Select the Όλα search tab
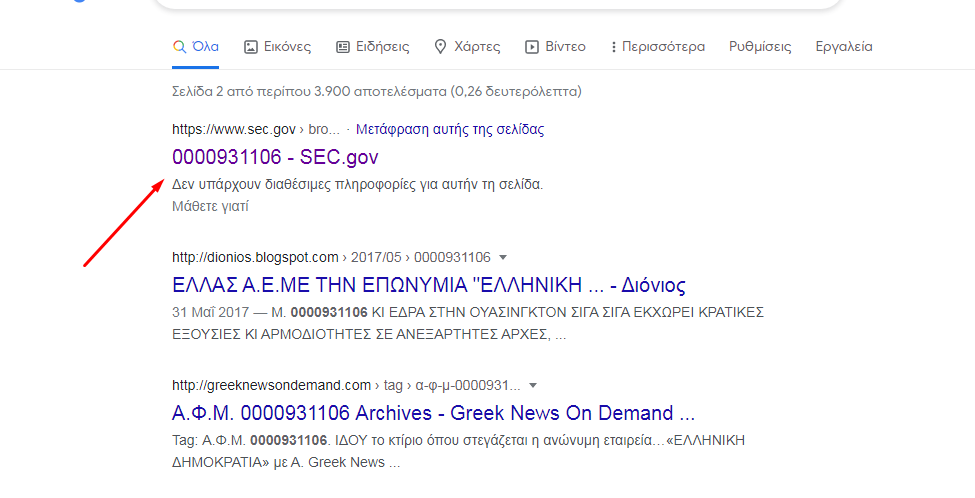Viewport: 975px width, 498px height. 195,47
